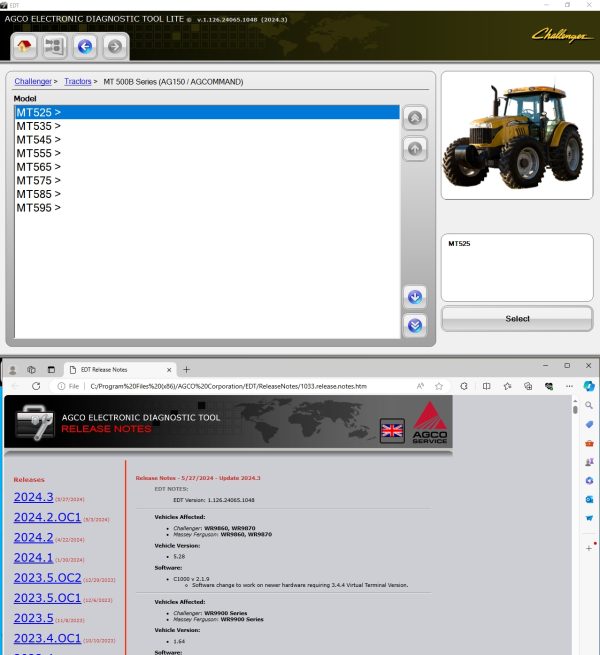Move up one model in list

415,149
